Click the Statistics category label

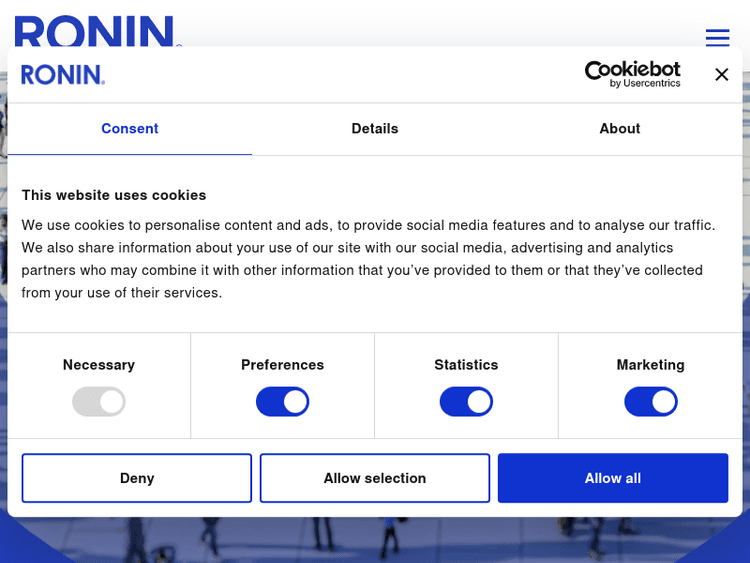click(466, 365)
